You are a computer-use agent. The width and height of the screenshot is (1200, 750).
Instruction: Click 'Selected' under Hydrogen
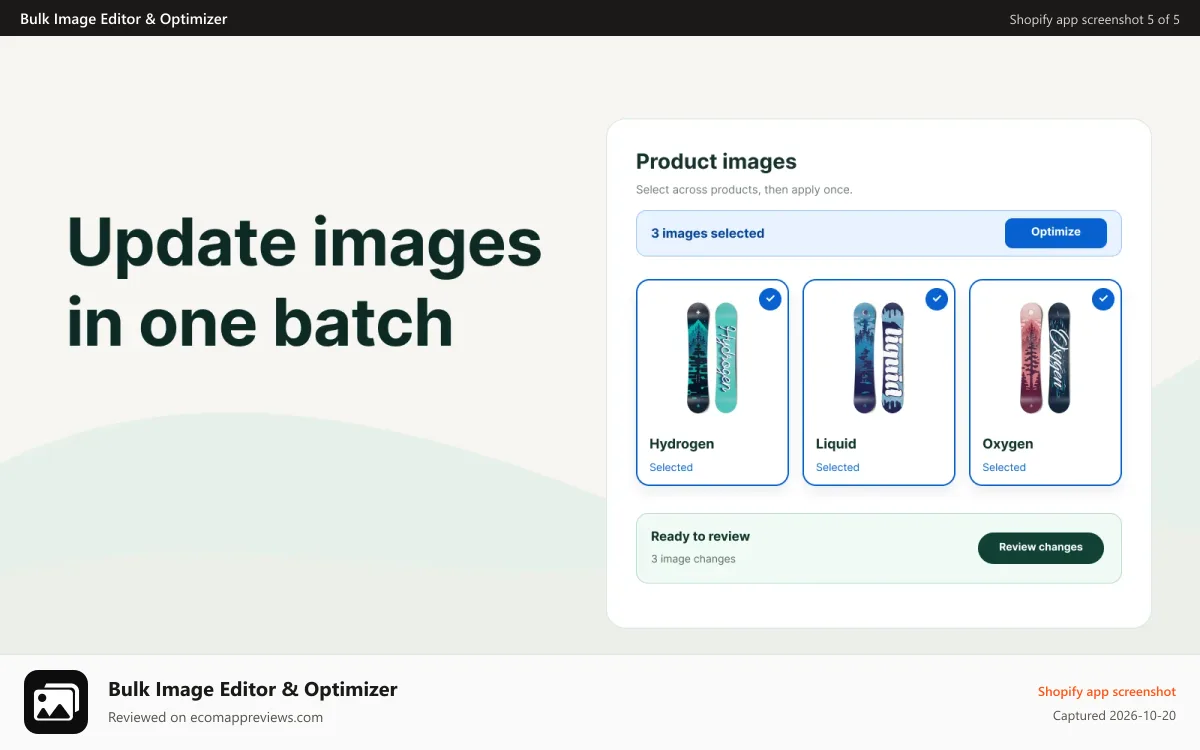pos(671,467)
